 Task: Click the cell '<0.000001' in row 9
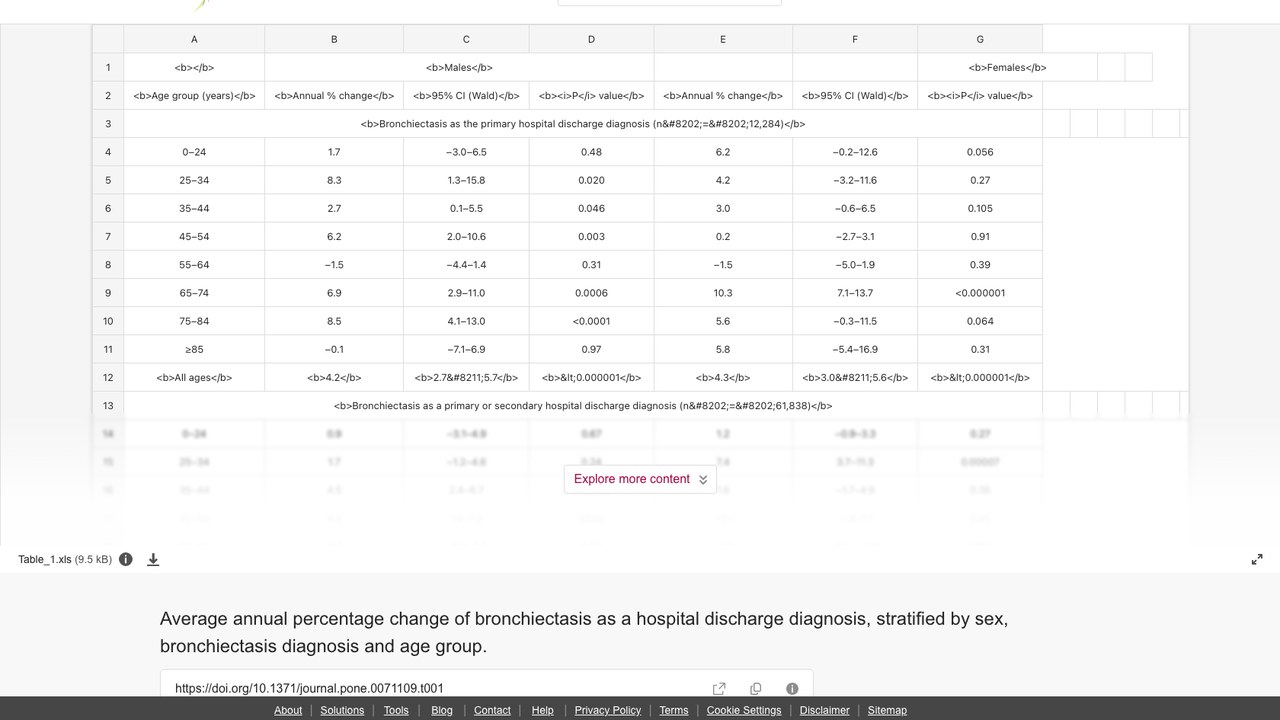[x=980, y=293]
